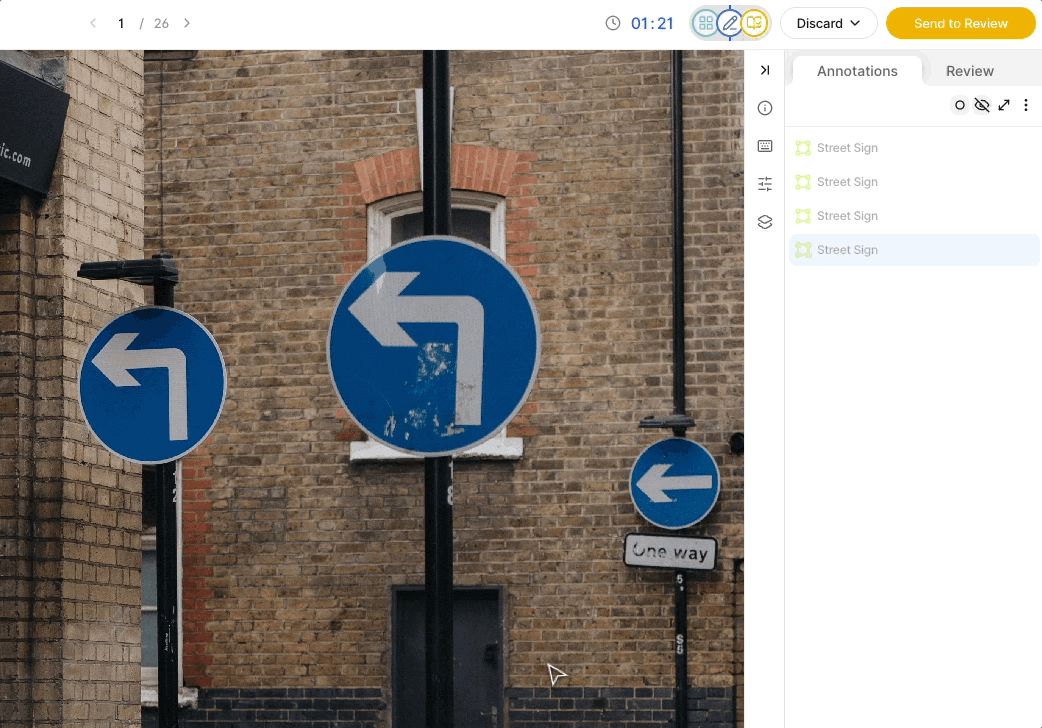Image resolution: width=1042 pixels, height=728 pixels.
Task: Switch to the grid overview stage
Action: coord(706,23)
